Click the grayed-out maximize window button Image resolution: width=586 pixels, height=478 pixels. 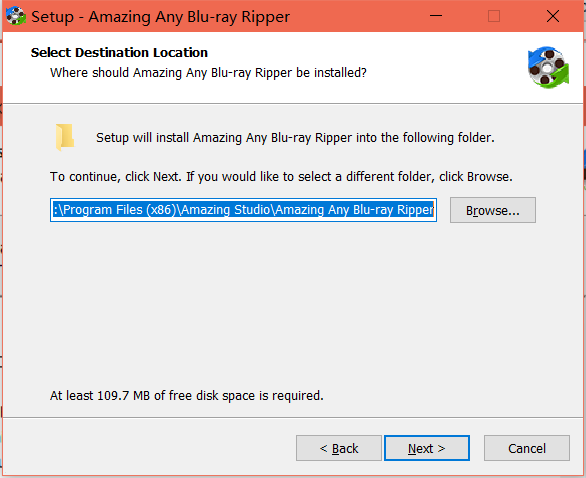[494, 16]
